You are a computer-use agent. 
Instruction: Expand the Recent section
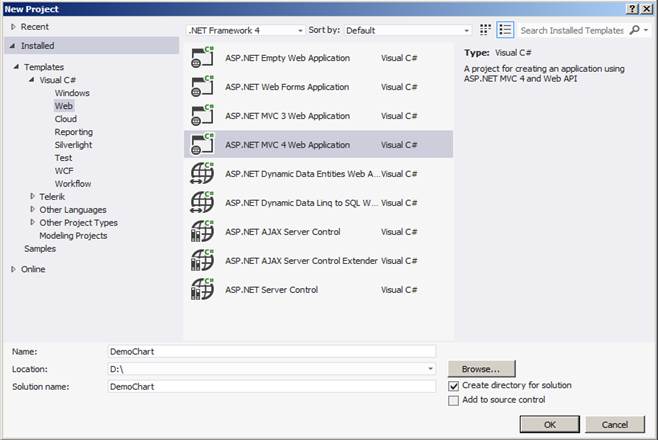pyautogui.click(x=13, y=27)
